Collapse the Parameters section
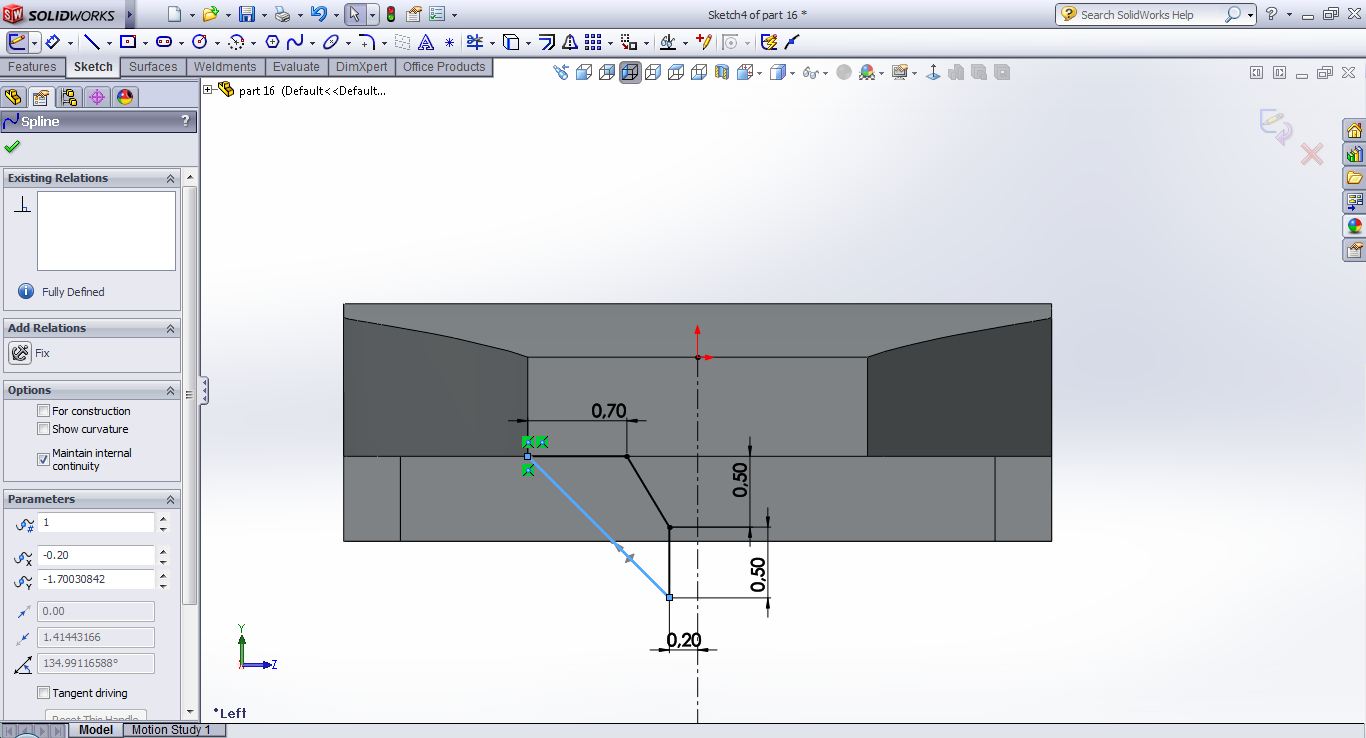 (x=170, y=499)
